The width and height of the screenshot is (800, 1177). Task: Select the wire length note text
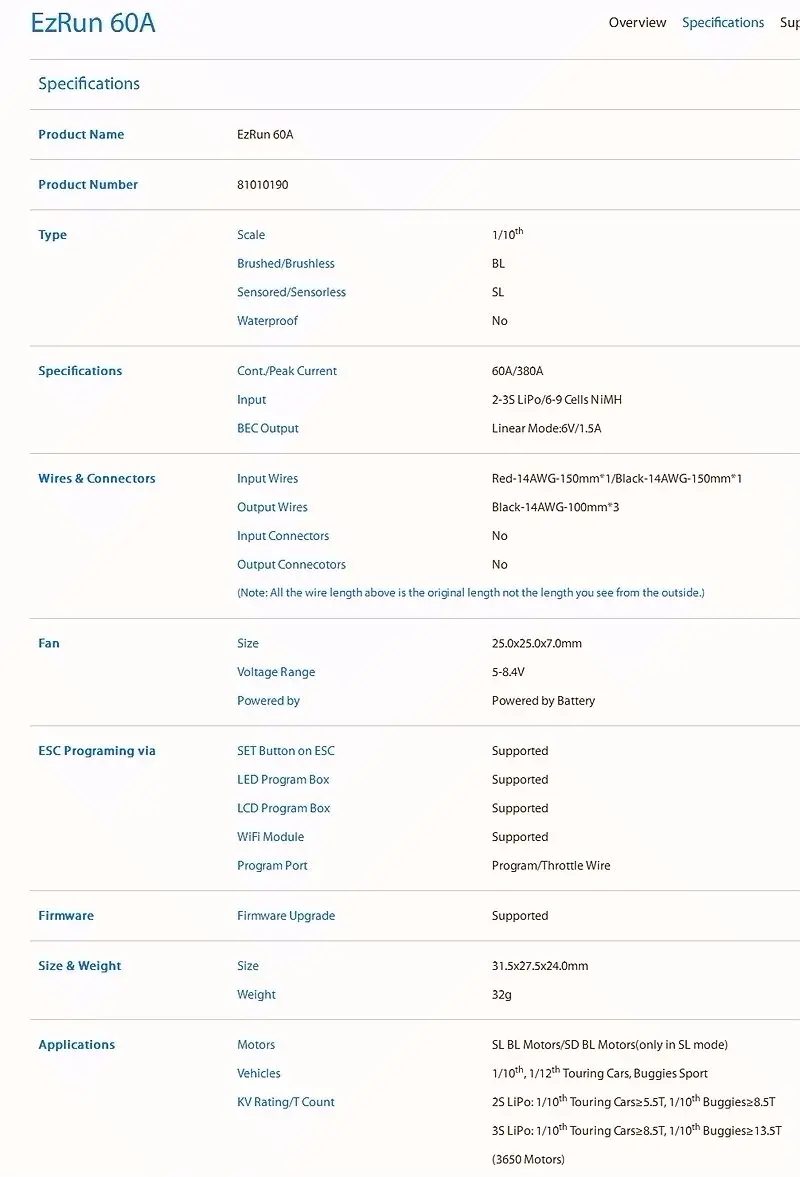click(x=471, y=593)
